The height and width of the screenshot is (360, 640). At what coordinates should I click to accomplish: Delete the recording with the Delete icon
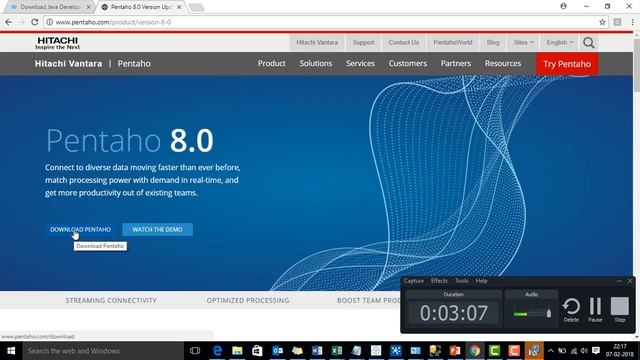pos(571,310)
